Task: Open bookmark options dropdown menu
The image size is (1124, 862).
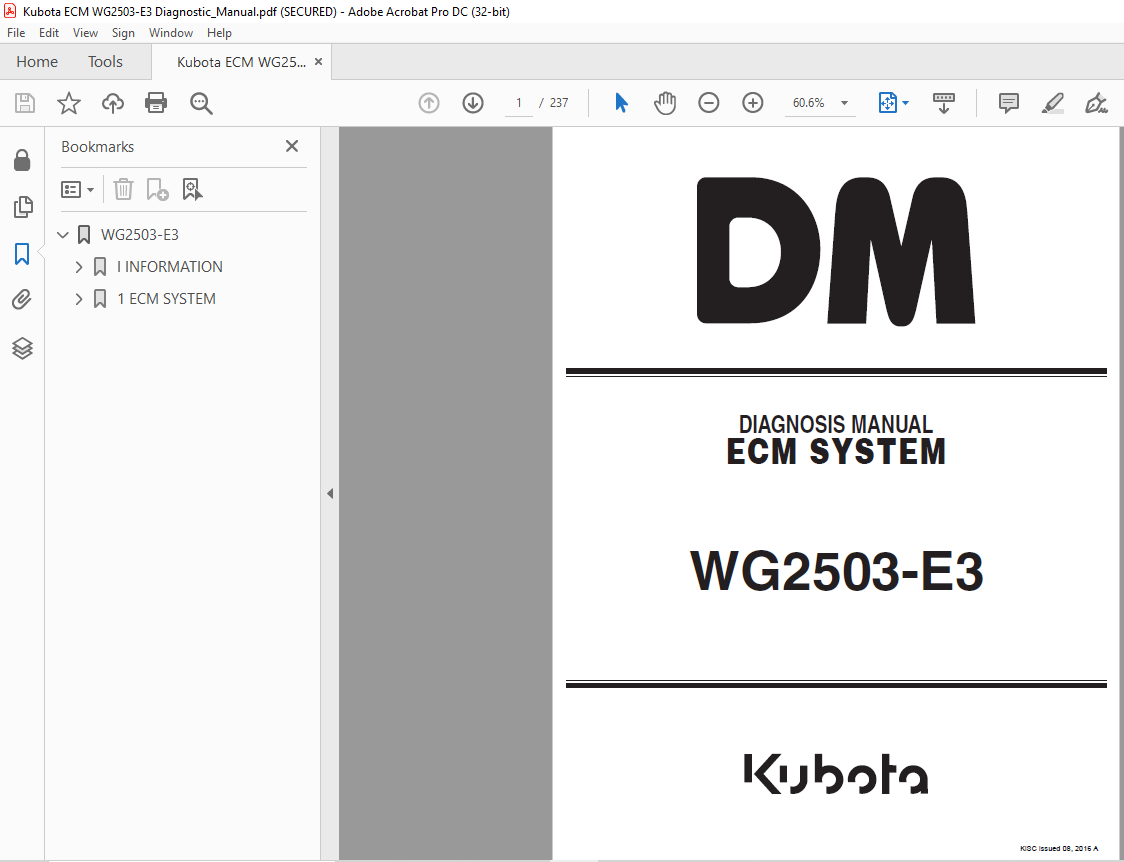Action: [x=77, y=189]
